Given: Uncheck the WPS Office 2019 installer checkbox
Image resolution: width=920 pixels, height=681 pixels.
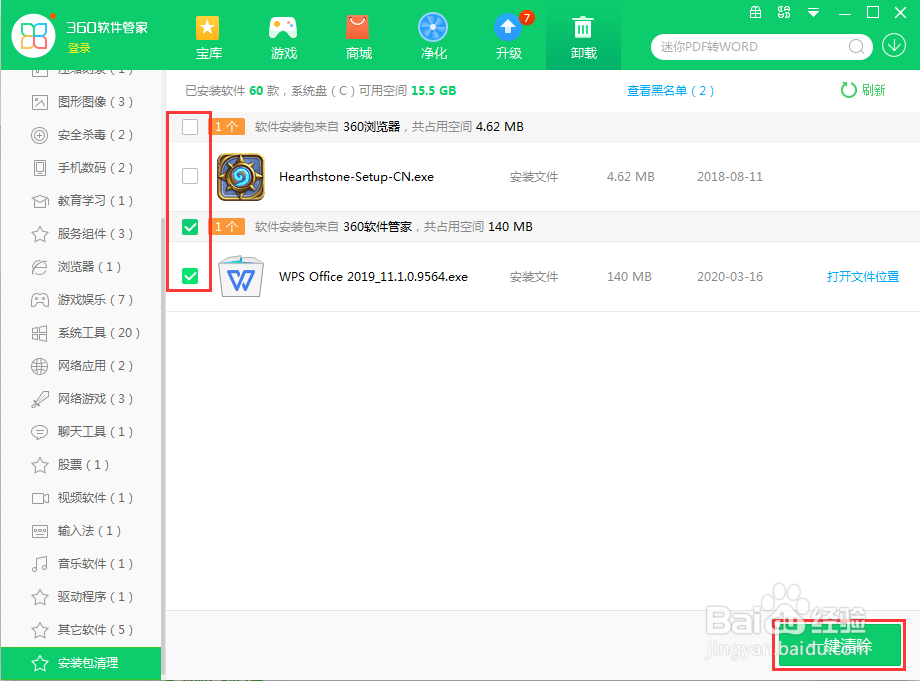Looking at the screenshot, I should [188, 277].
